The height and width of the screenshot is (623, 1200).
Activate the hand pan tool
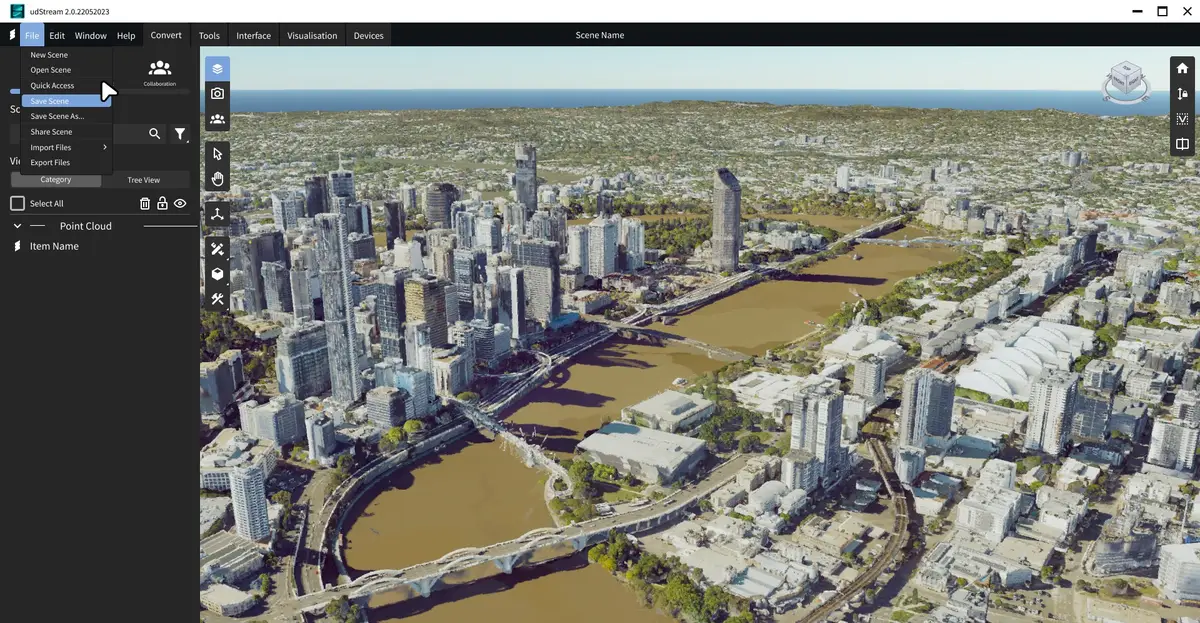217,180
